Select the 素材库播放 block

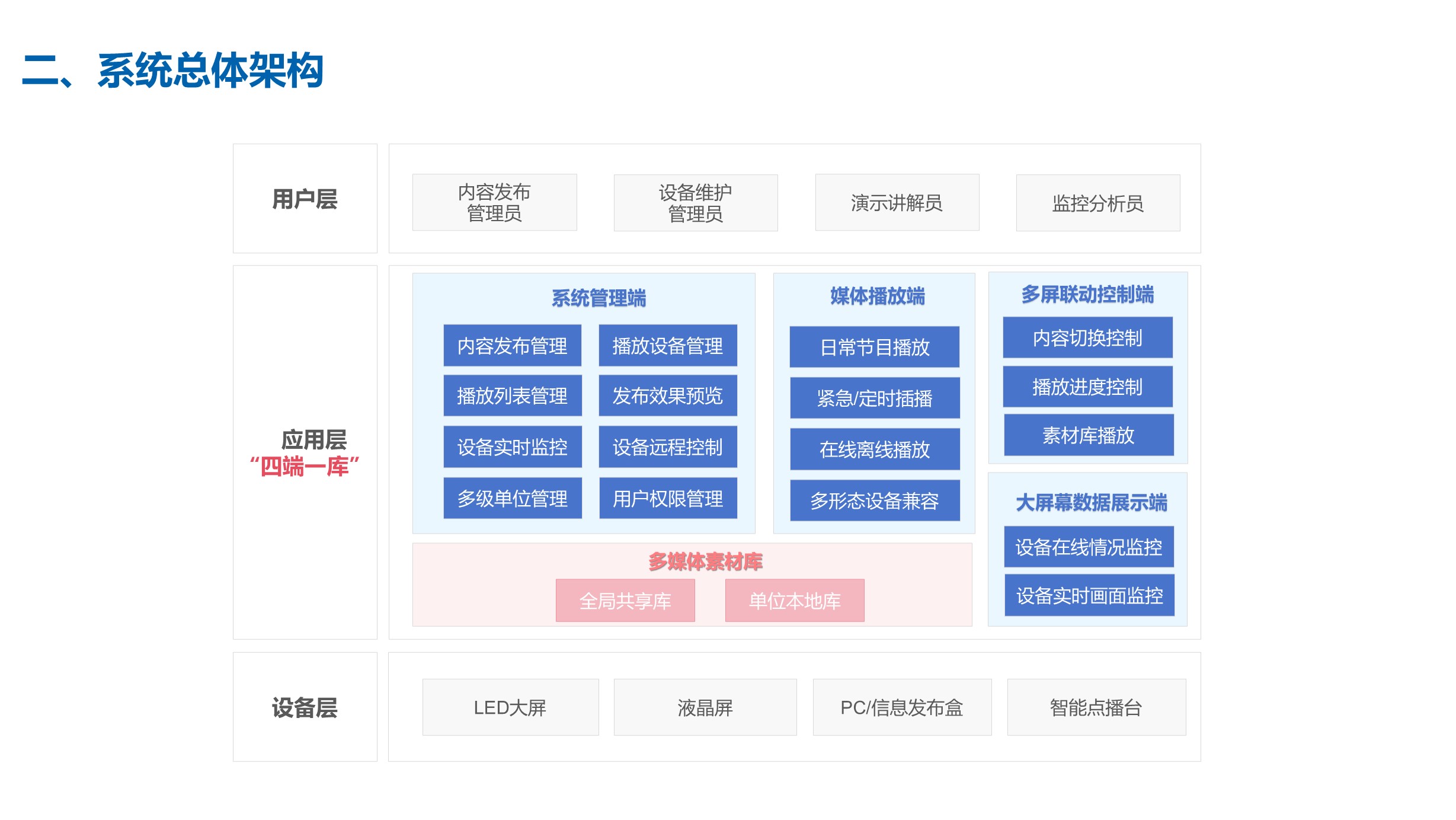[x=1088, y=435]
